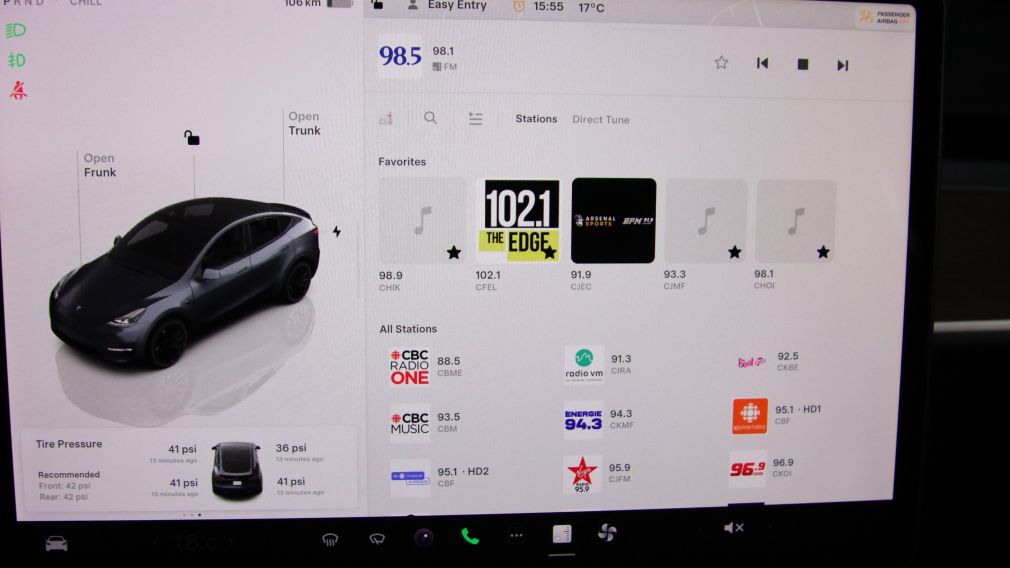The image size is (1010, 568).
Task: Tune to Energie 94.3 CKMF
Action: tap(599, 419)
